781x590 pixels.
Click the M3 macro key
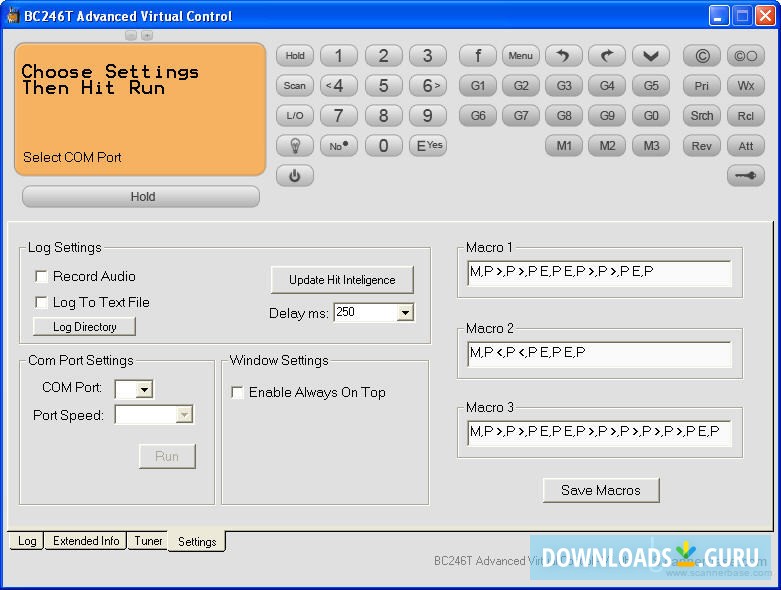651,146
